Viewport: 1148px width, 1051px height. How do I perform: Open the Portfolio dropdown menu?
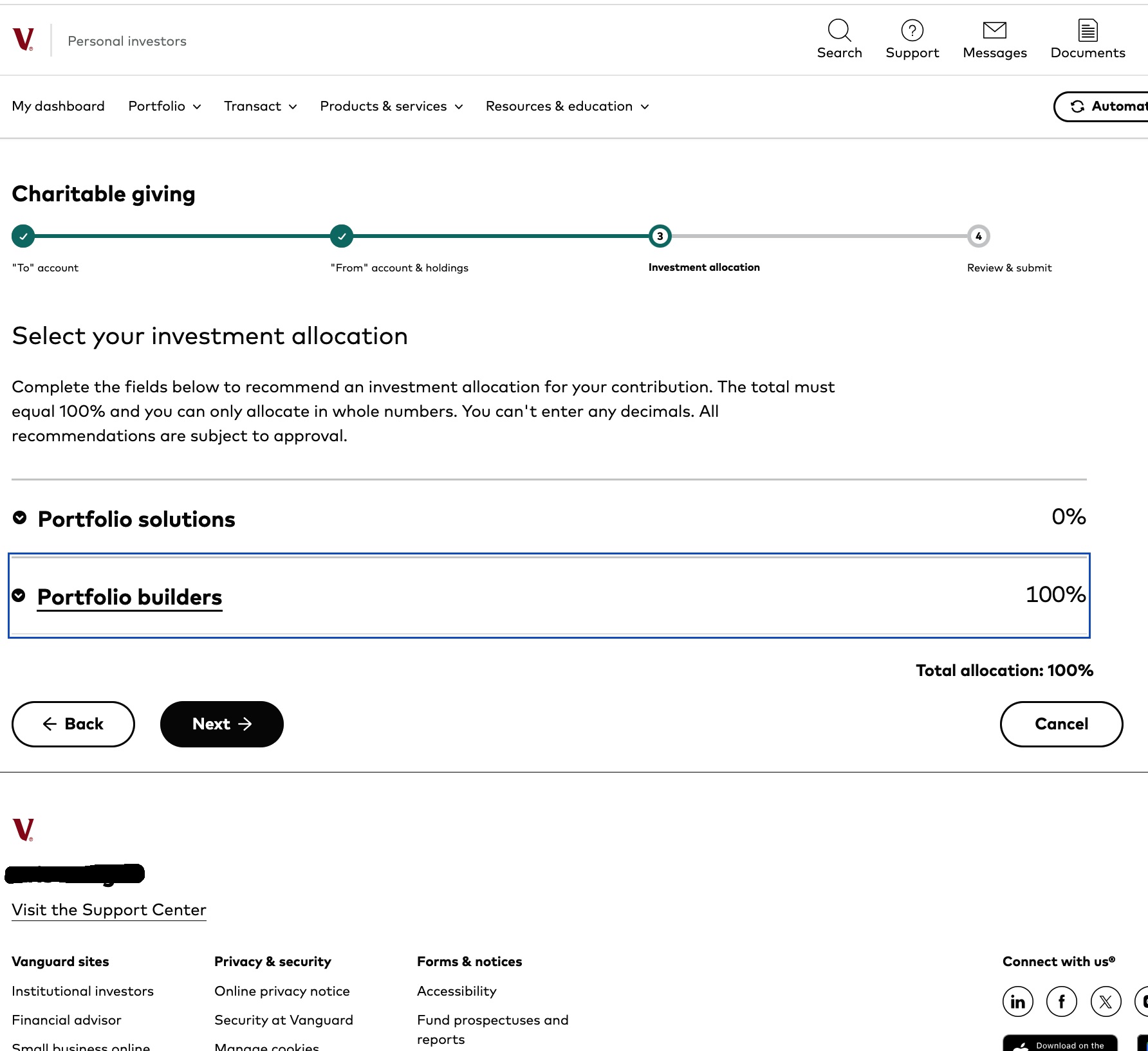click(165, 106)
